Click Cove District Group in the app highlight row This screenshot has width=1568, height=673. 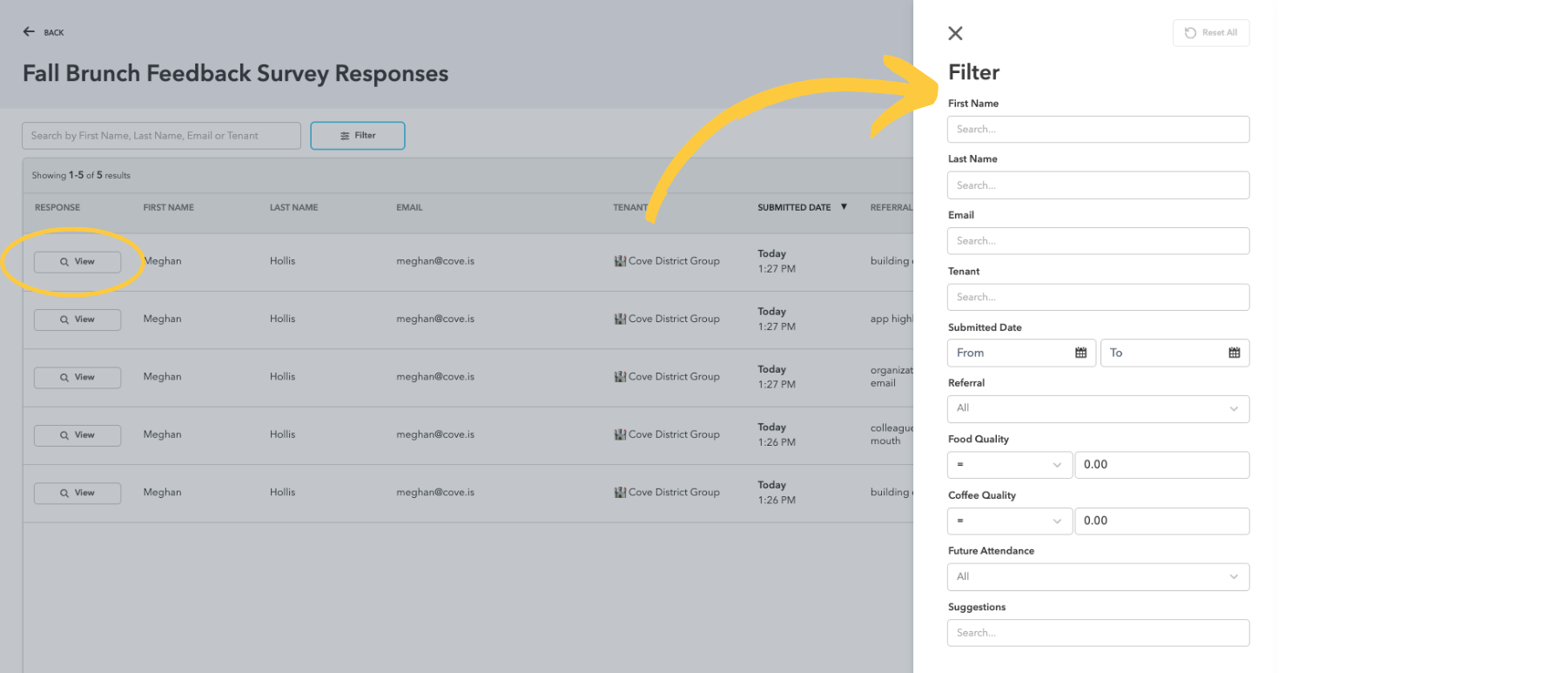[x=674, y=319]
